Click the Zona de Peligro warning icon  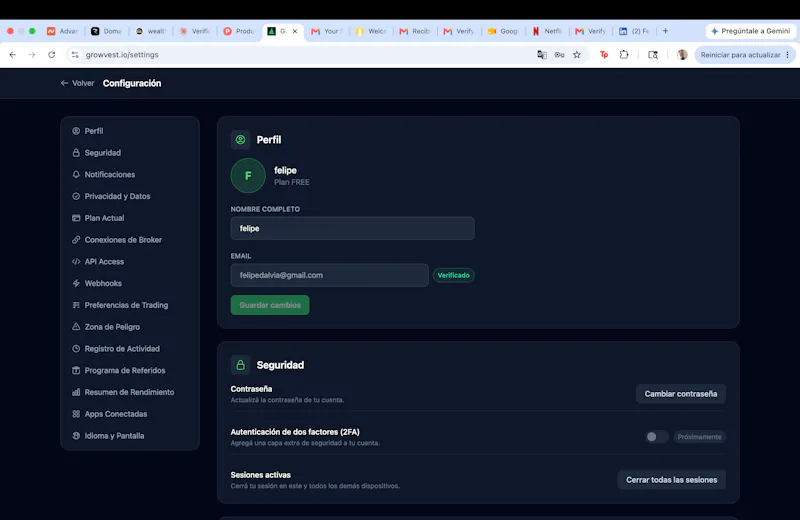pos(76,327)
